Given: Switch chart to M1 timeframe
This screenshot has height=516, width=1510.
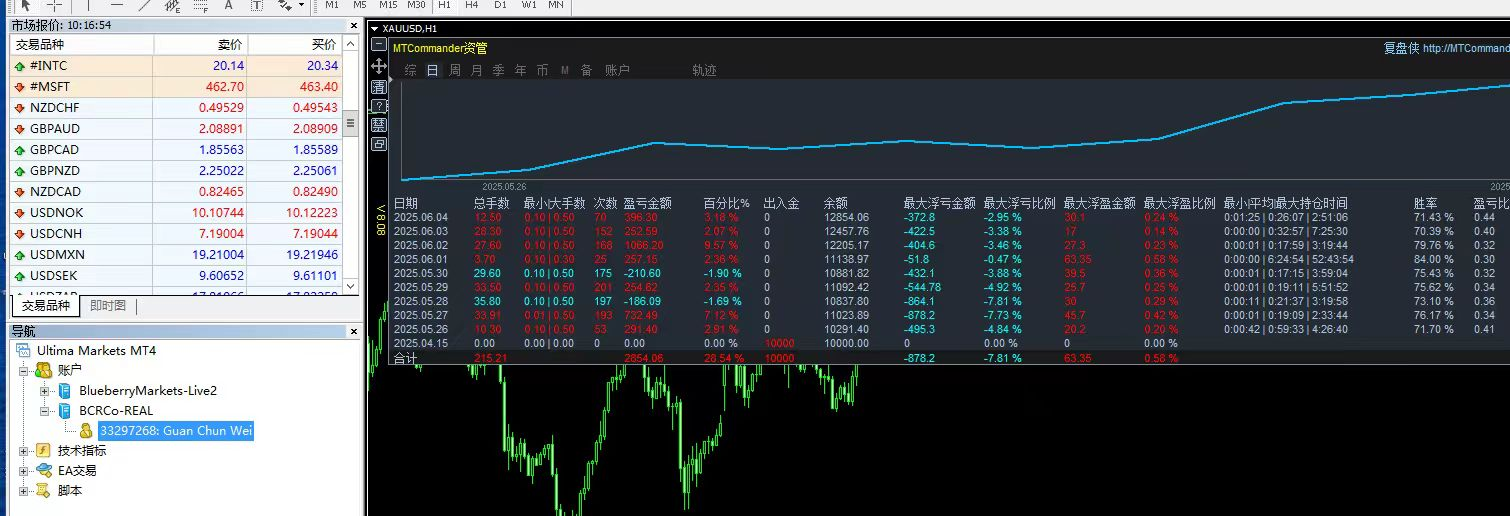Looking at the screenshot, I should pyautogui.click(x=333, y=5).
